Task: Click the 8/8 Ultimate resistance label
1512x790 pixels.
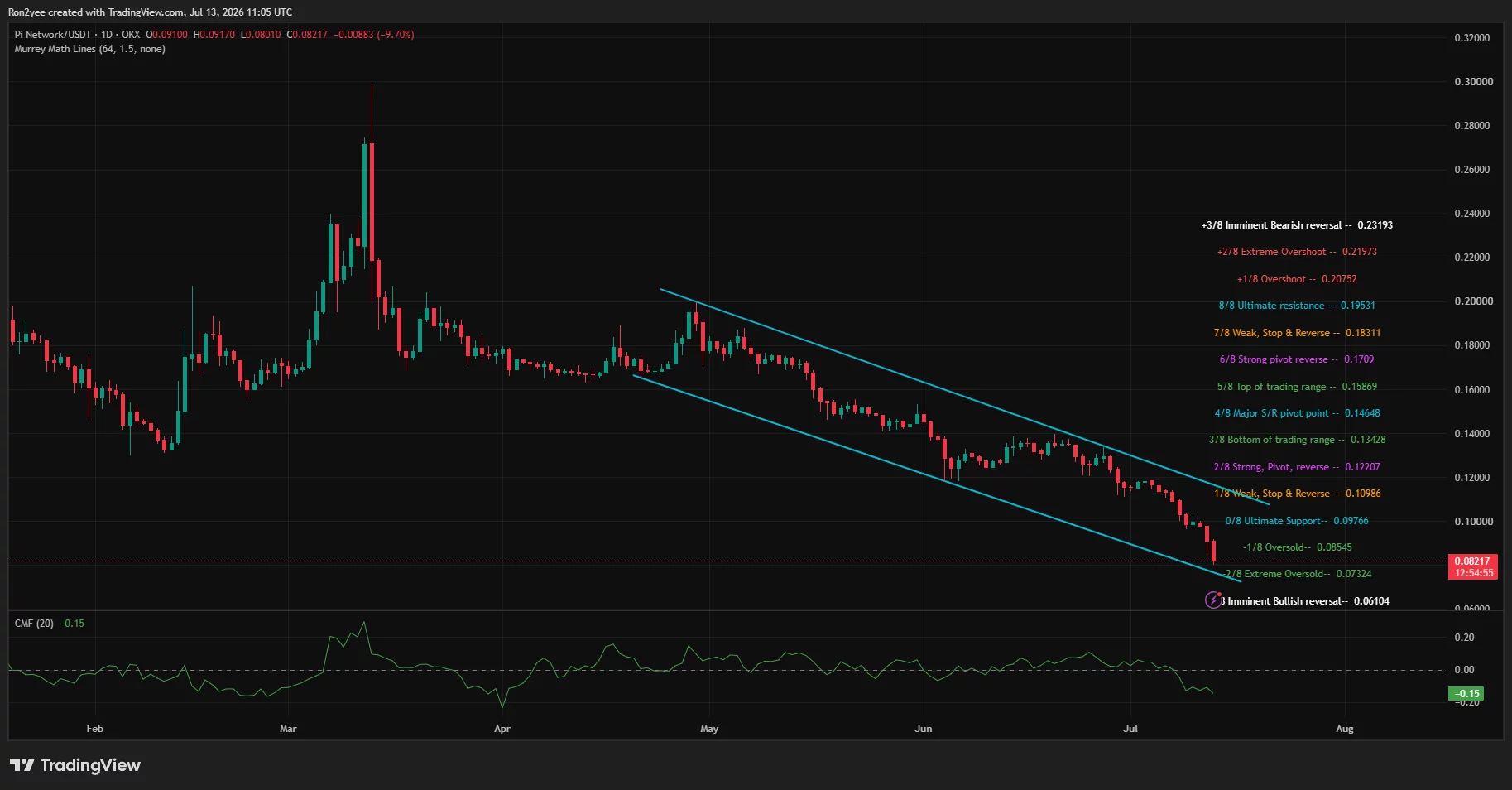Action: pyautogui.click(x=1297, y=306)
